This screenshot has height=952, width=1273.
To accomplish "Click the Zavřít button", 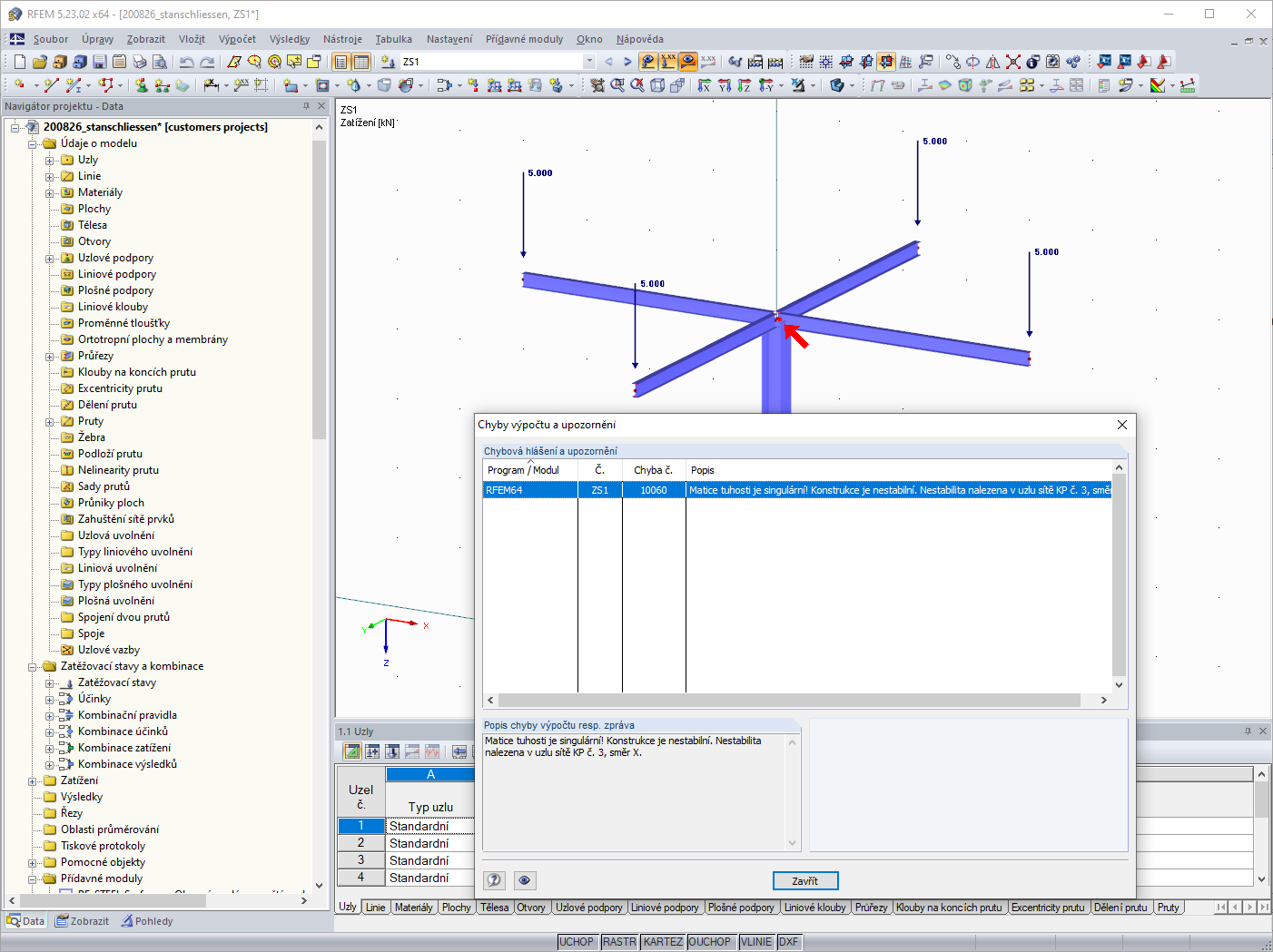I will pyautogui.click(x=805, y=880).
